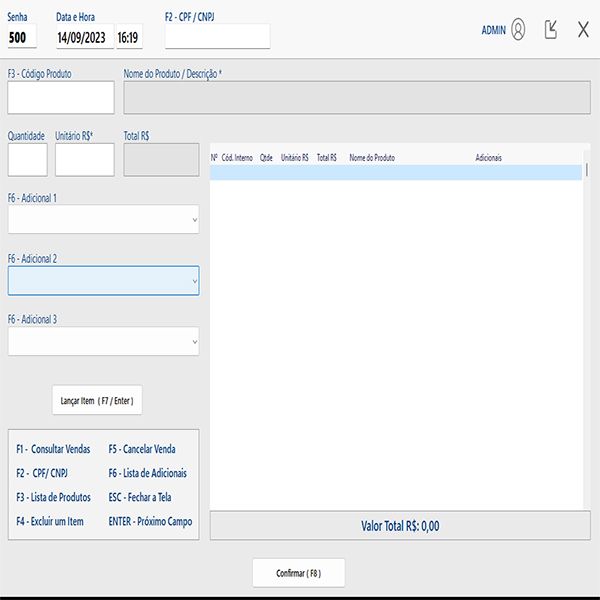Expand the F6 - Adicional 1 dropdown
600x600 pixels.
pos(103,220)
